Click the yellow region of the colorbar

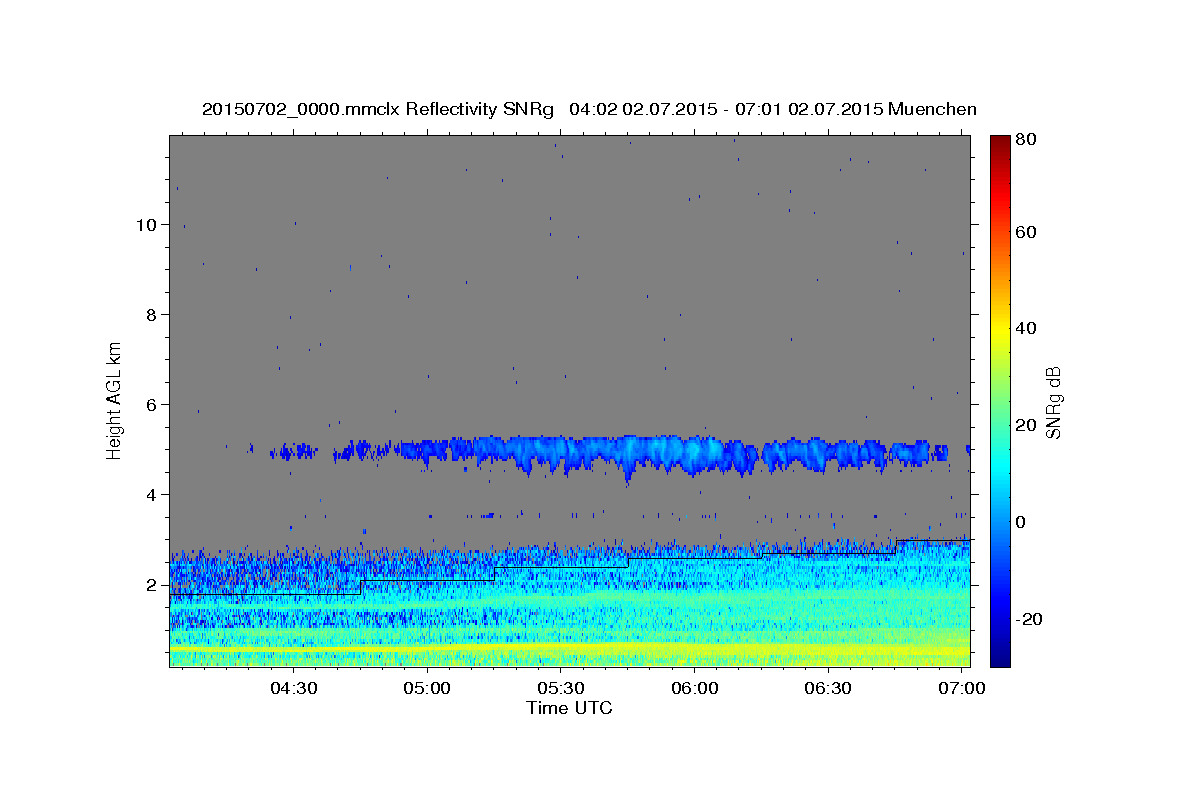[1000, 330]
